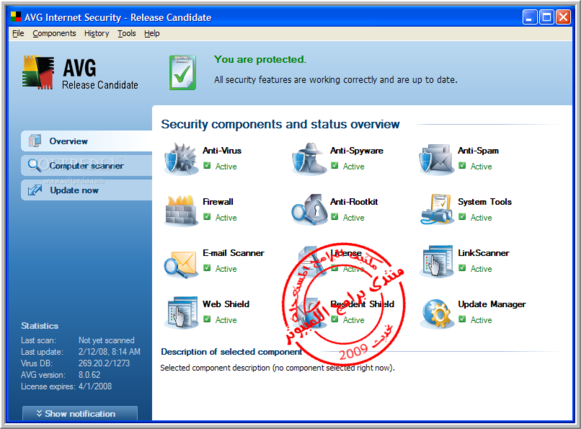Click Firewall green Active status check
This screenshot has height=429, width=581.
tap(207, 217)
